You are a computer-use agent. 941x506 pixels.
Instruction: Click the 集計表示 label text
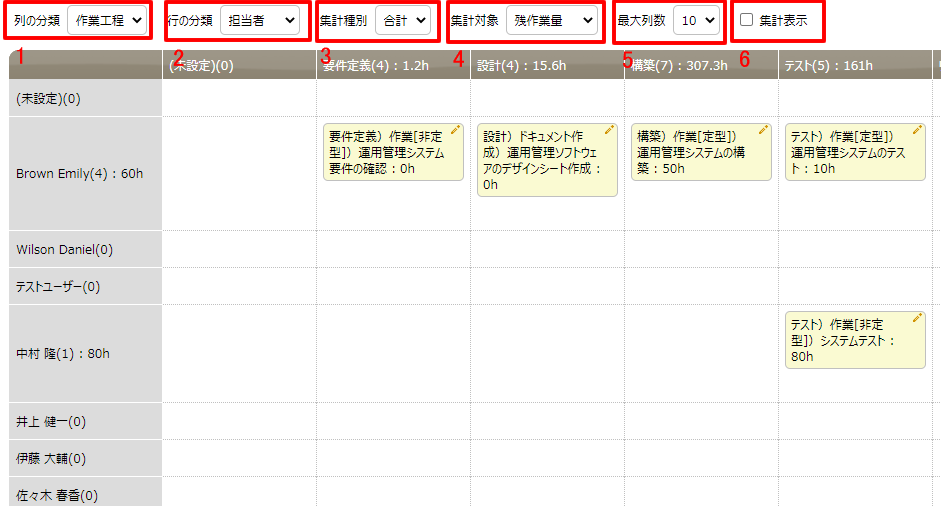tap(783, 20)
